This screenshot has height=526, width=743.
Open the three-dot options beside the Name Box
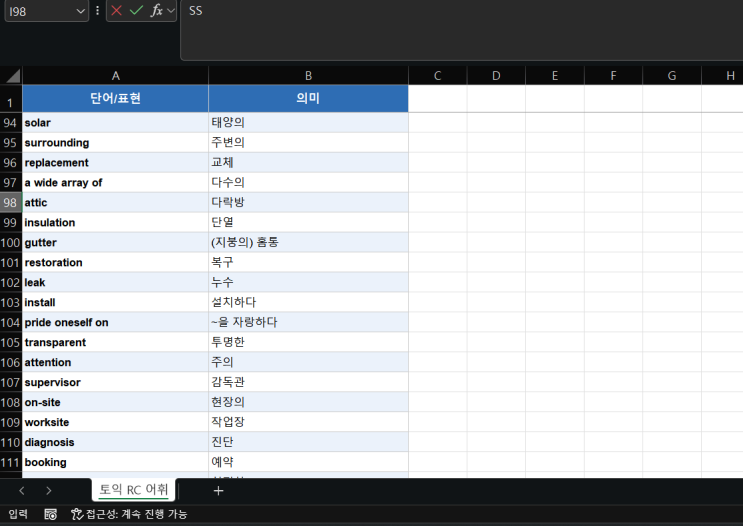point(97,10)
